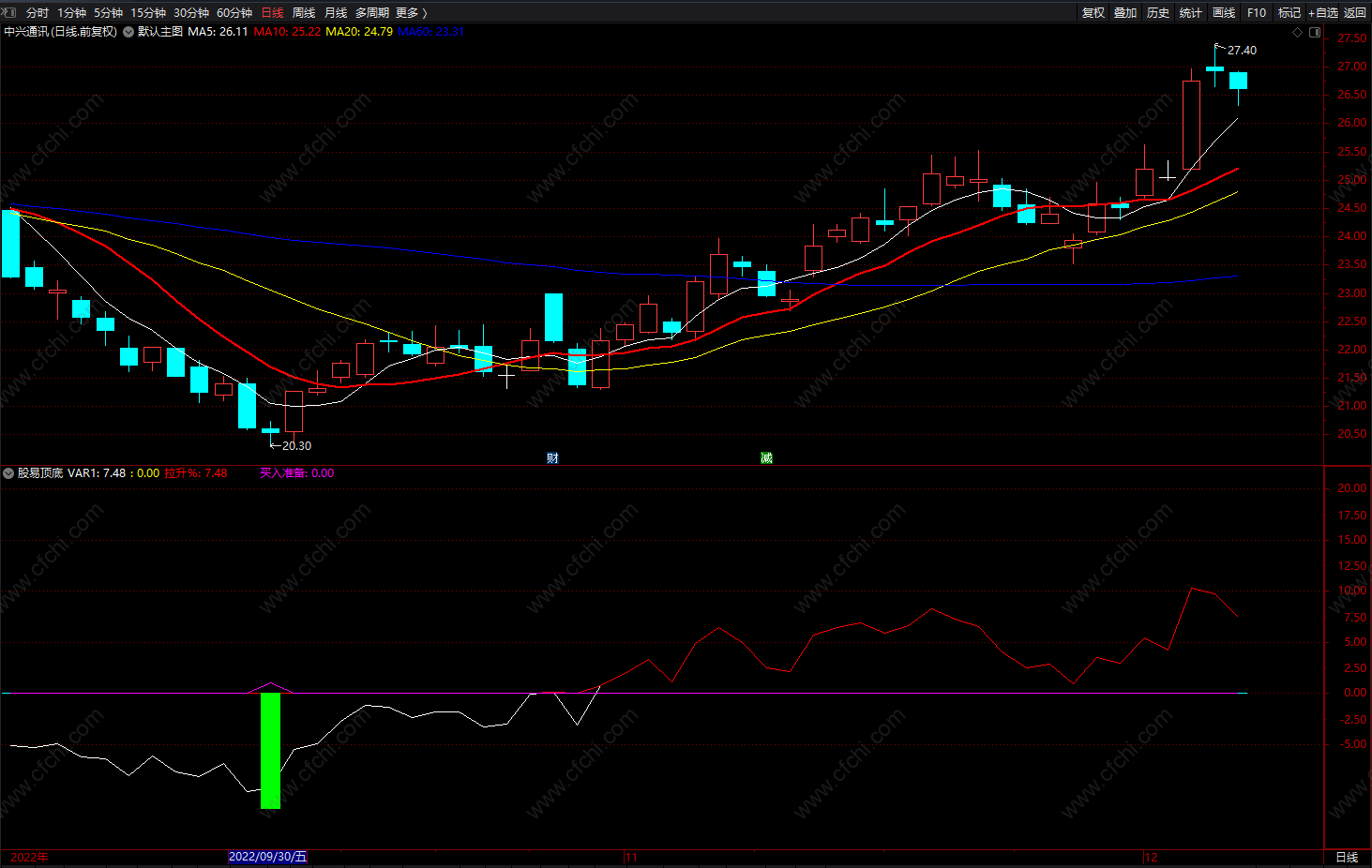The image size is (1372, 868).
Task: Switch to 周线 weekly tab
Action: pyautogui.click(x=304, y=12)
